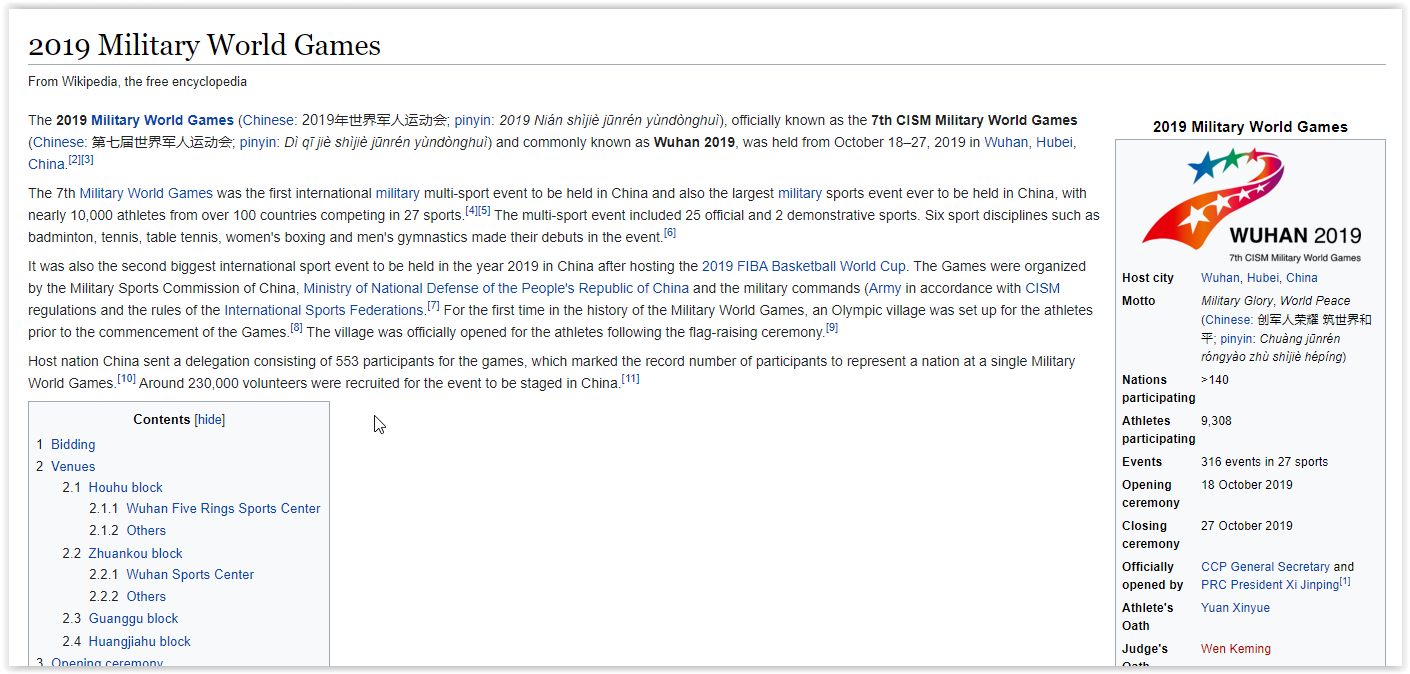The width and height of the screenshot is (1410, 674).
Task: Open citation [3] in the first paragraph
Action: (87, 160)
